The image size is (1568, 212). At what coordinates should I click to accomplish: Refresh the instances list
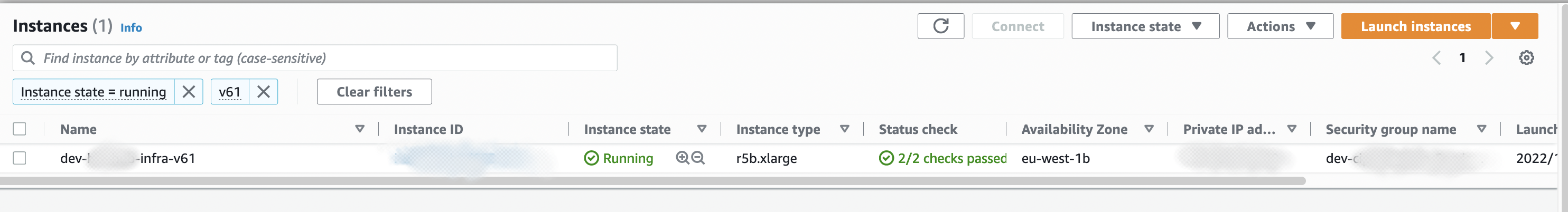[940, 26]
